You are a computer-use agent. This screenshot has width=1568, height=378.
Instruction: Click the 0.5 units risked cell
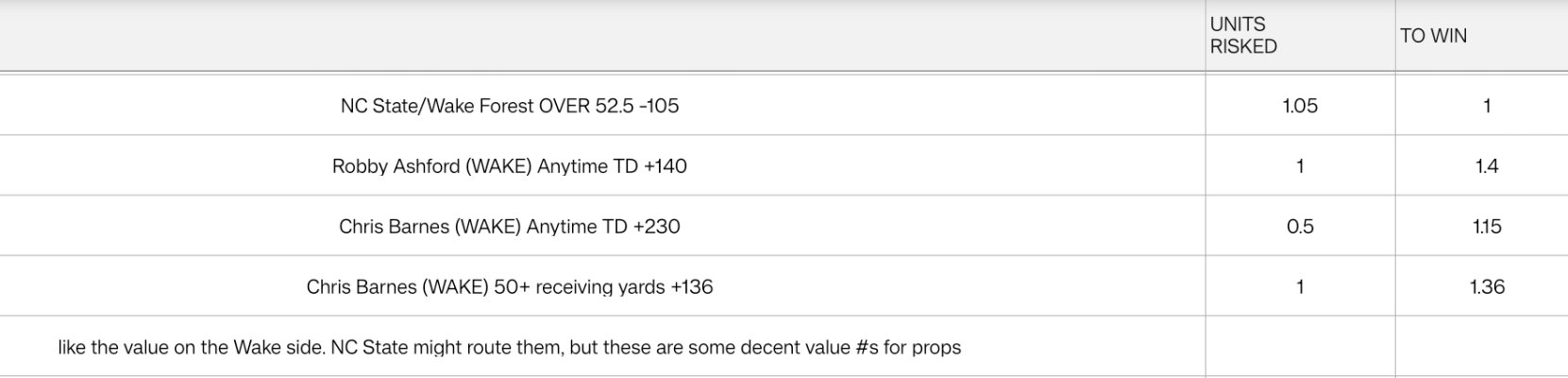point(1300,227)
